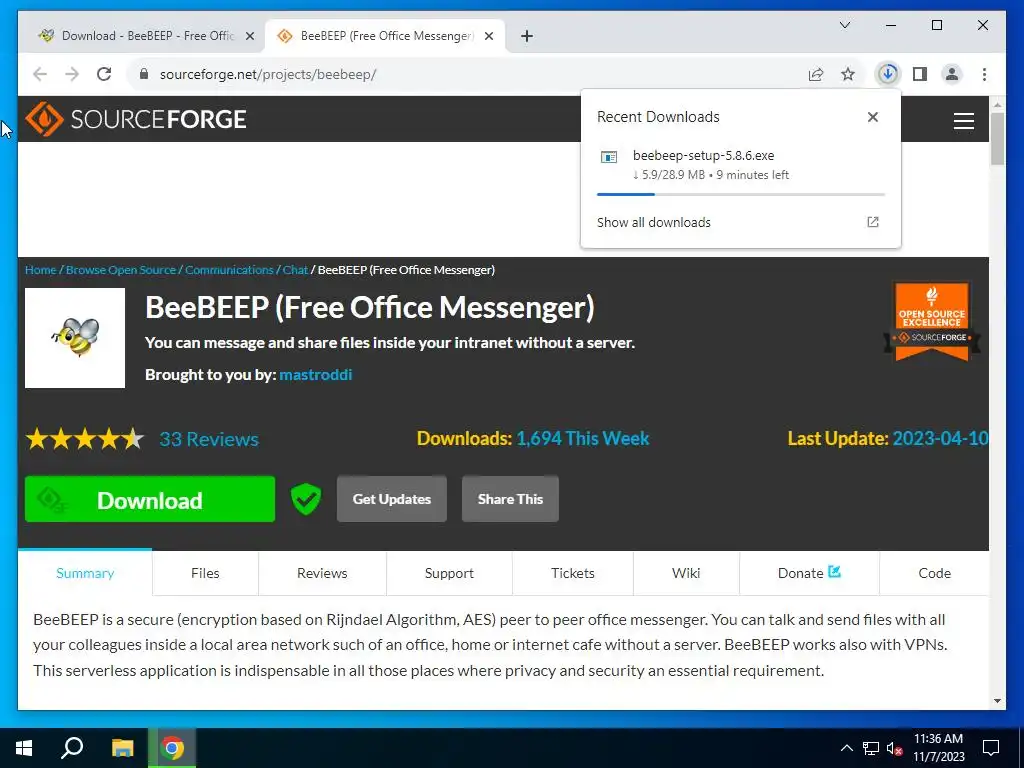Click the external link icon beside Donate
The height and width of the screenshot is (768, 1024).
[834, 571]
